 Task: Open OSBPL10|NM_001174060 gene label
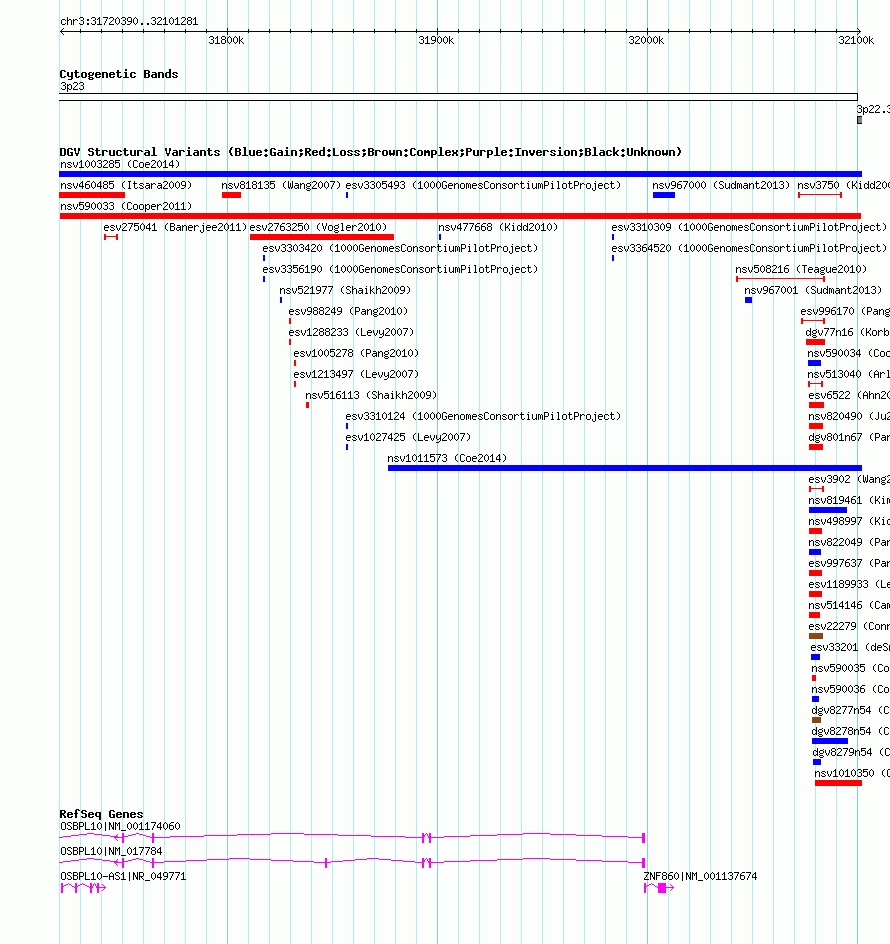tap(120, 828)
